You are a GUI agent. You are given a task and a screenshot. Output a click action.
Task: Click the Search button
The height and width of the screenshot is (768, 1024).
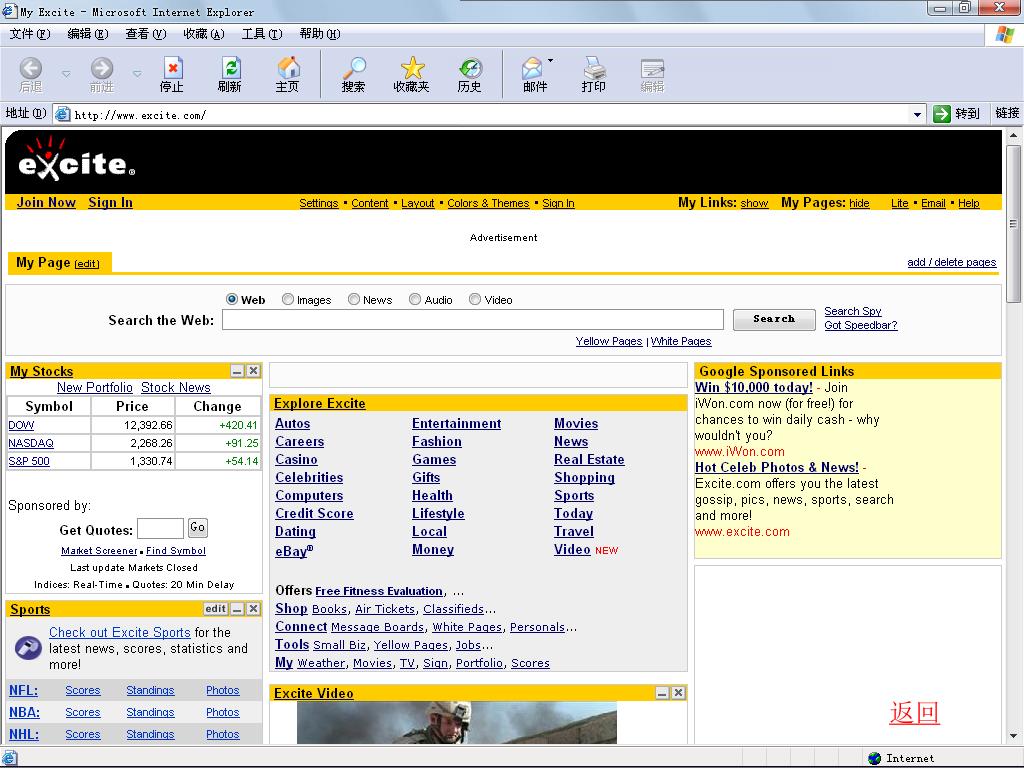774,319
